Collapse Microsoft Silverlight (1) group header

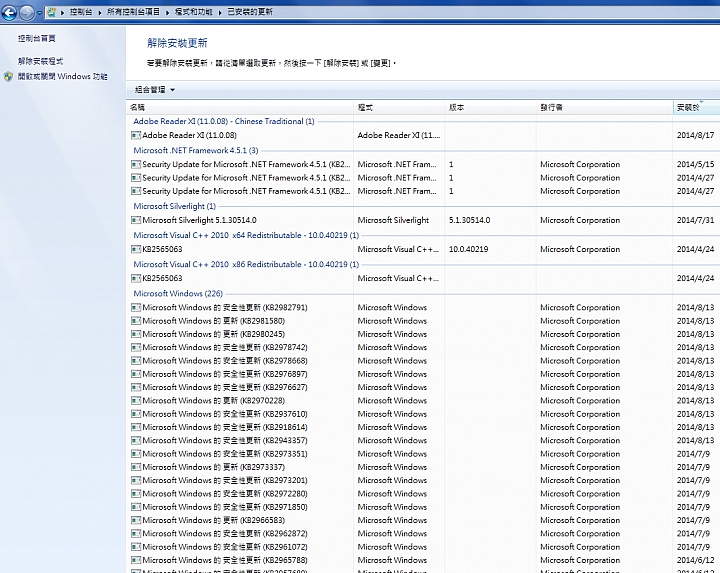(174, 206)
